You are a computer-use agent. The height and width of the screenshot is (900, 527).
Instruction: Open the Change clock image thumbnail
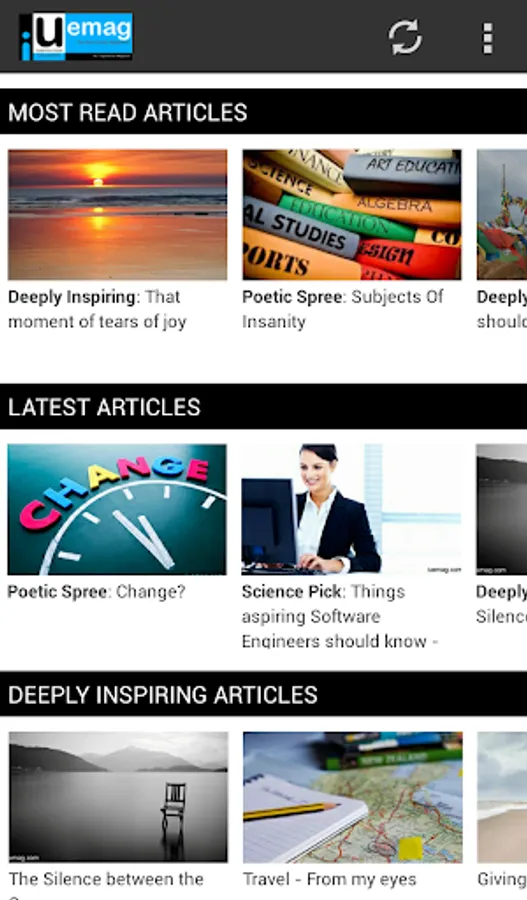pos(117,510)
